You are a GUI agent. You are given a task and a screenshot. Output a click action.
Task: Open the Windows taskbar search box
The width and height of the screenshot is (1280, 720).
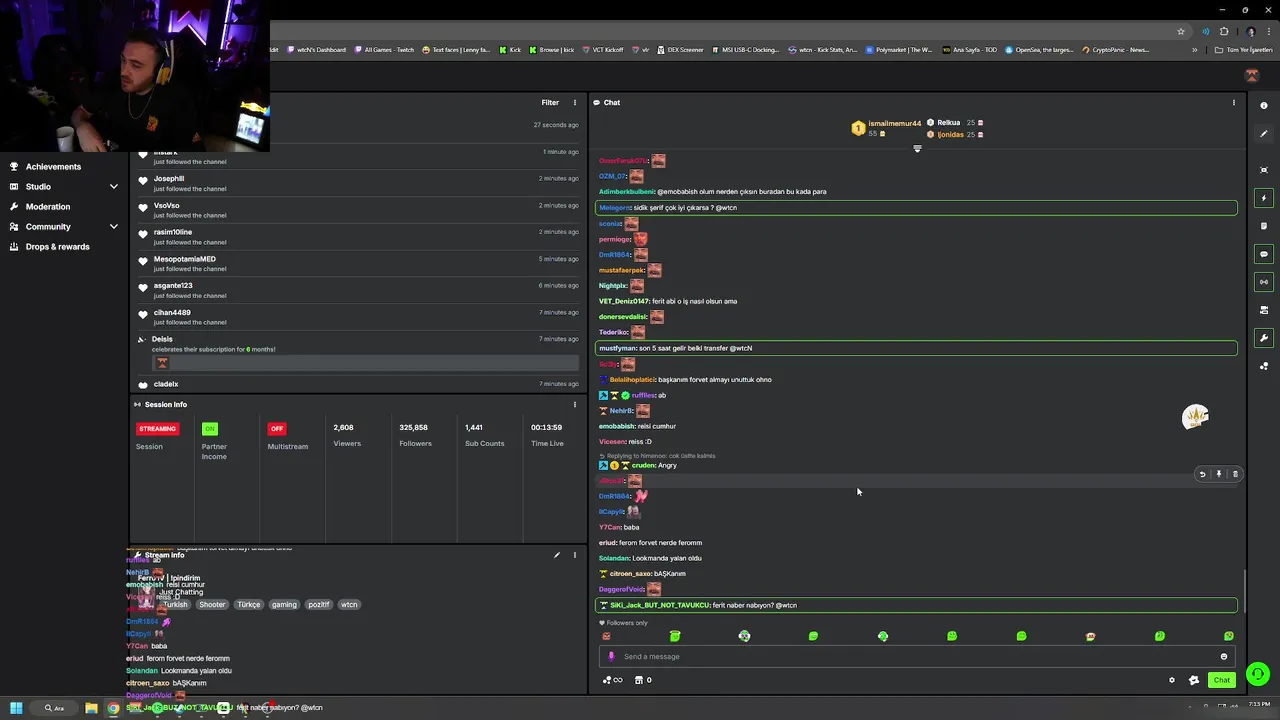point(55,708)
